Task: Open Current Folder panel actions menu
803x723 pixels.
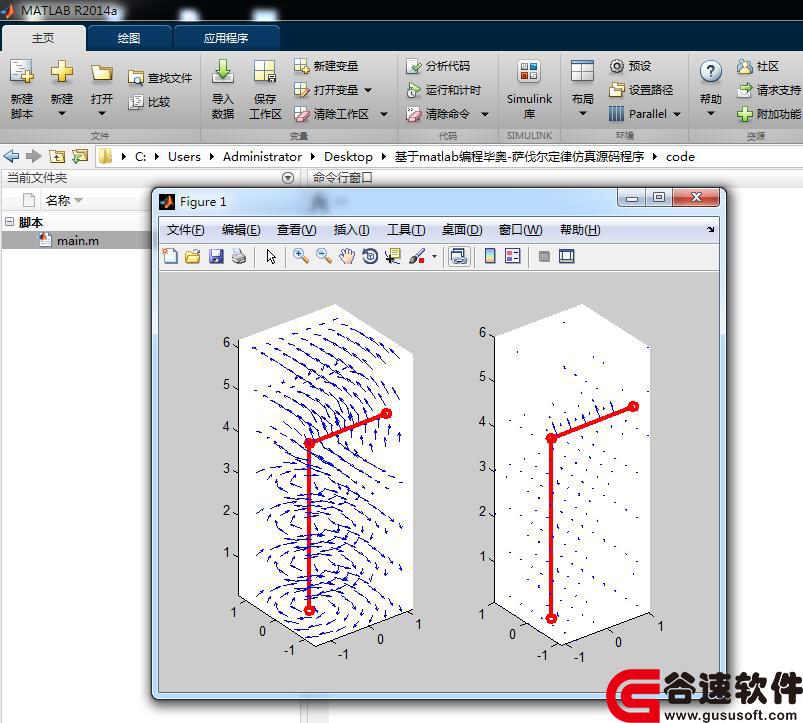Action: coord(288,178)
